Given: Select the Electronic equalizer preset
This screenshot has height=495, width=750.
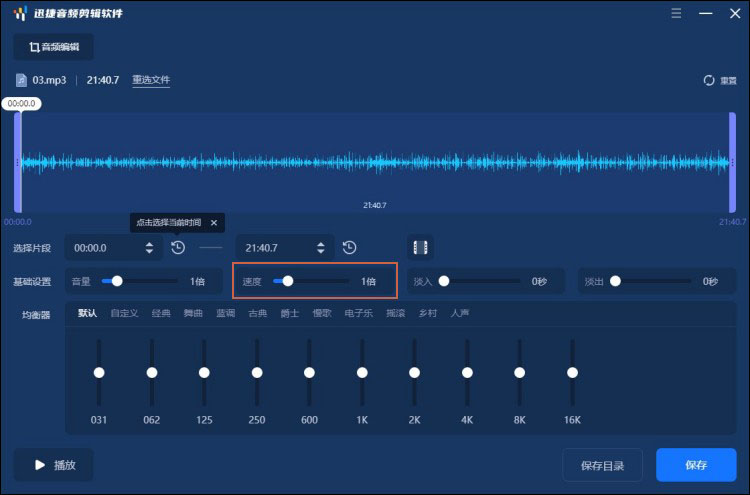Looking at the screenshot, I should click(x=359, y=313).
